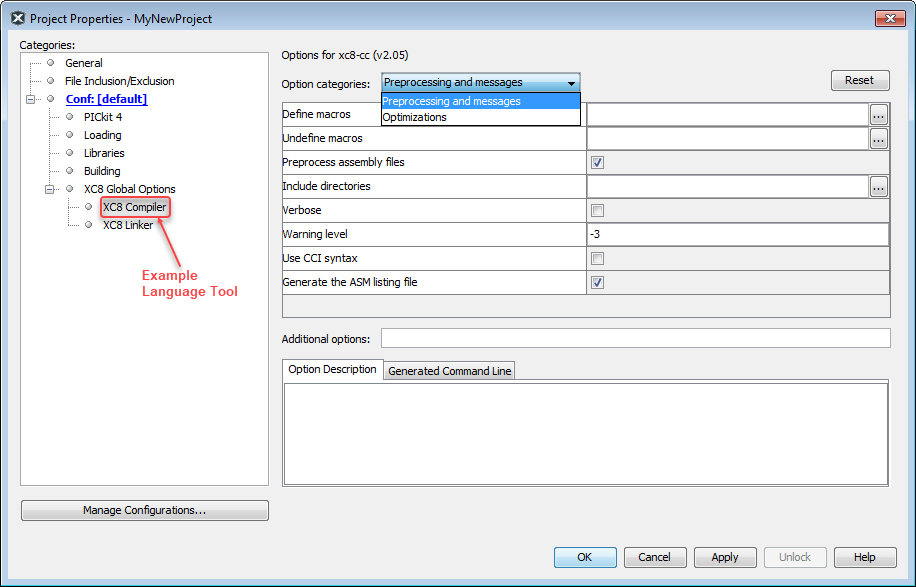Click the ellipsis button for Undefine macros

pos(878,139)
